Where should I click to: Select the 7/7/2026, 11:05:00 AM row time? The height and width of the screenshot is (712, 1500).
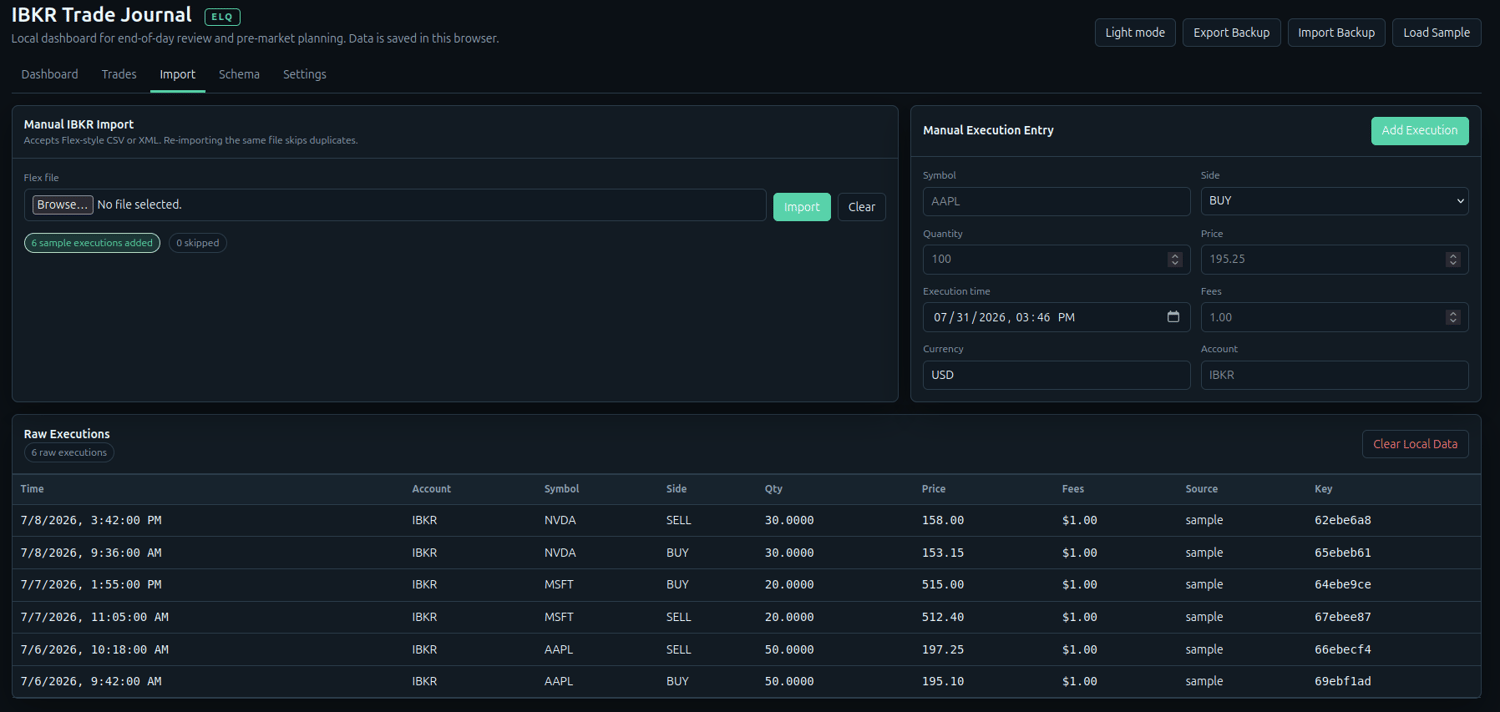[94, 617]
